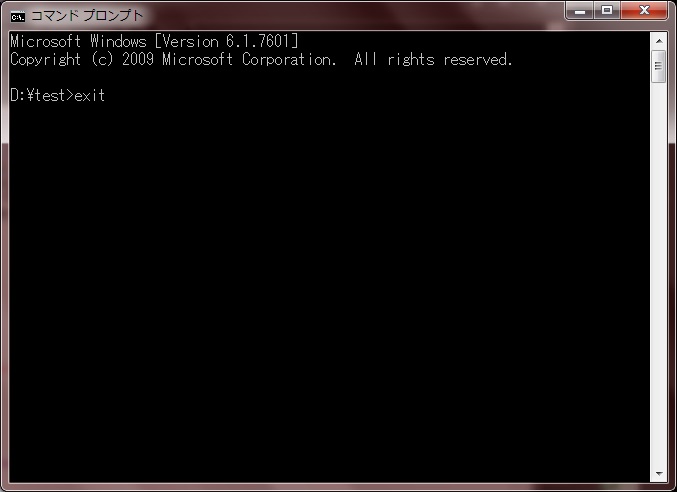This screenshot has height=492, width=677.
Task: Open the command prompt system menu icon
Action: (18, 17)
